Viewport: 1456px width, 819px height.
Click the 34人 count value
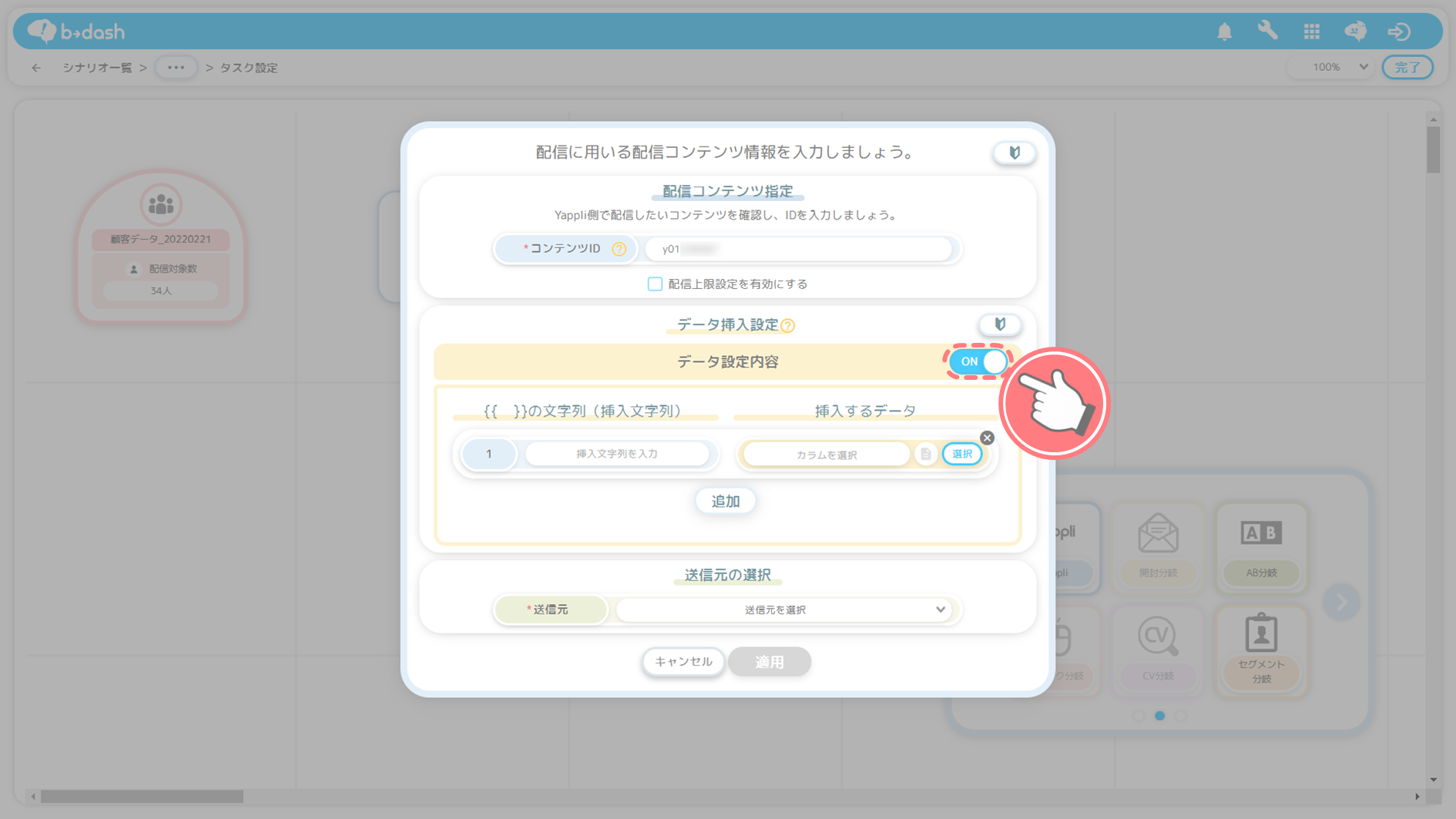(x=161, y=291)
